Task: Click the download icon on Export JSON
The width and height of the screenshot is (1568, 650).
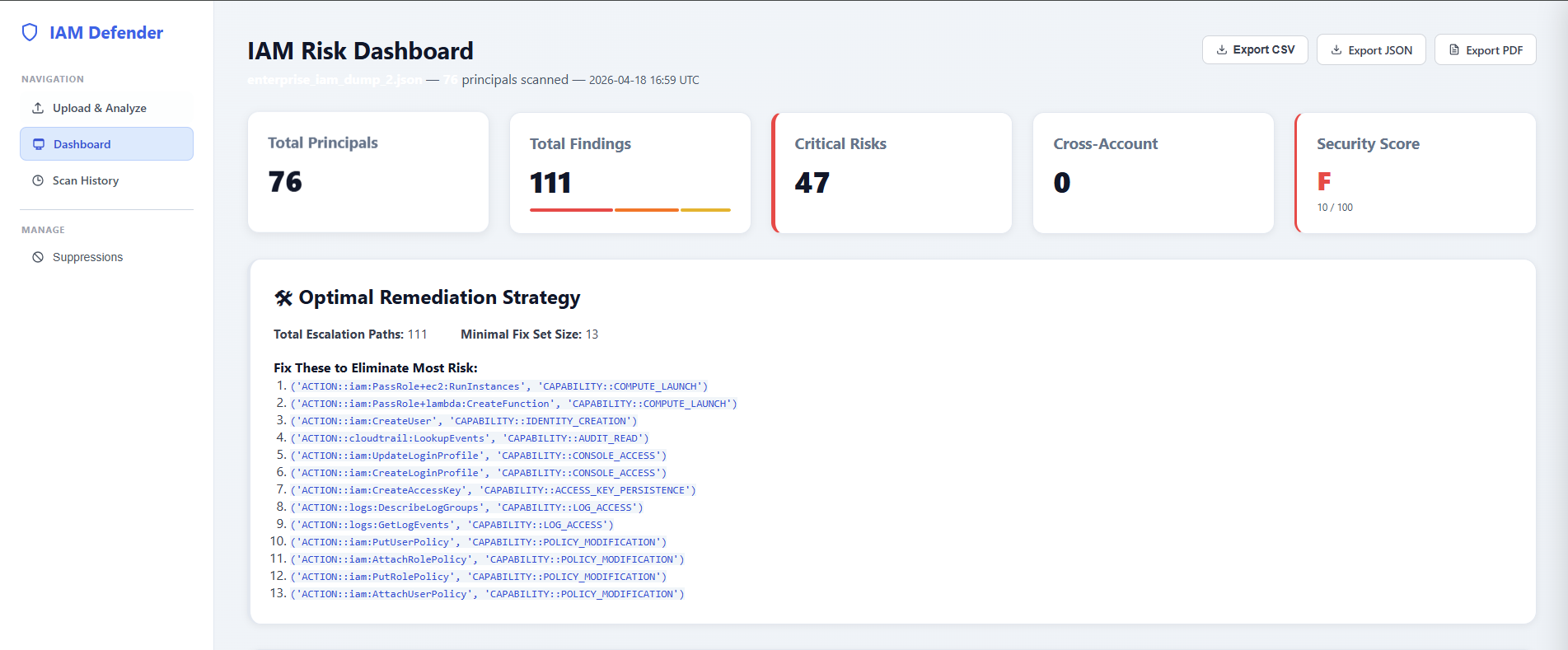Action: click(x=1336, y=50)
